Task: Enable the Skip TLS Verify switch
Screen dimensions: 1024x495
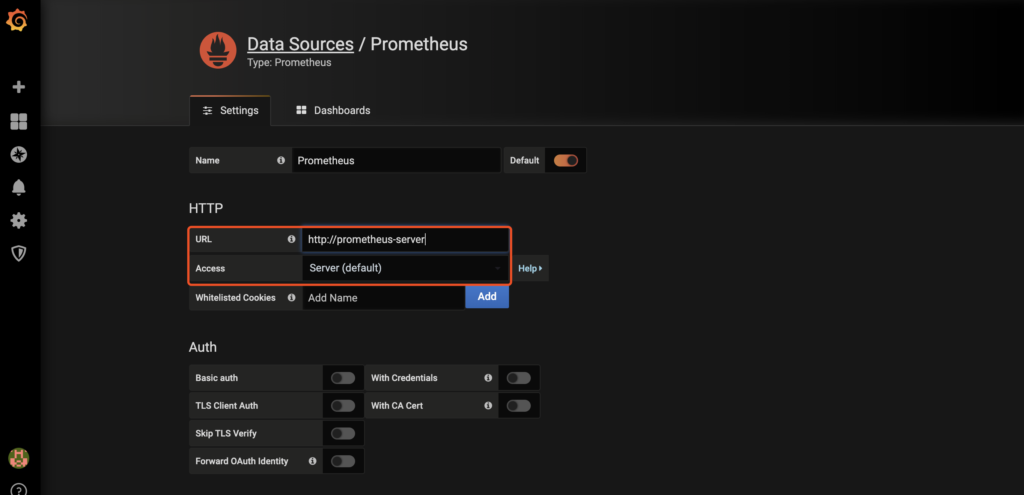Action: point(343,434)
